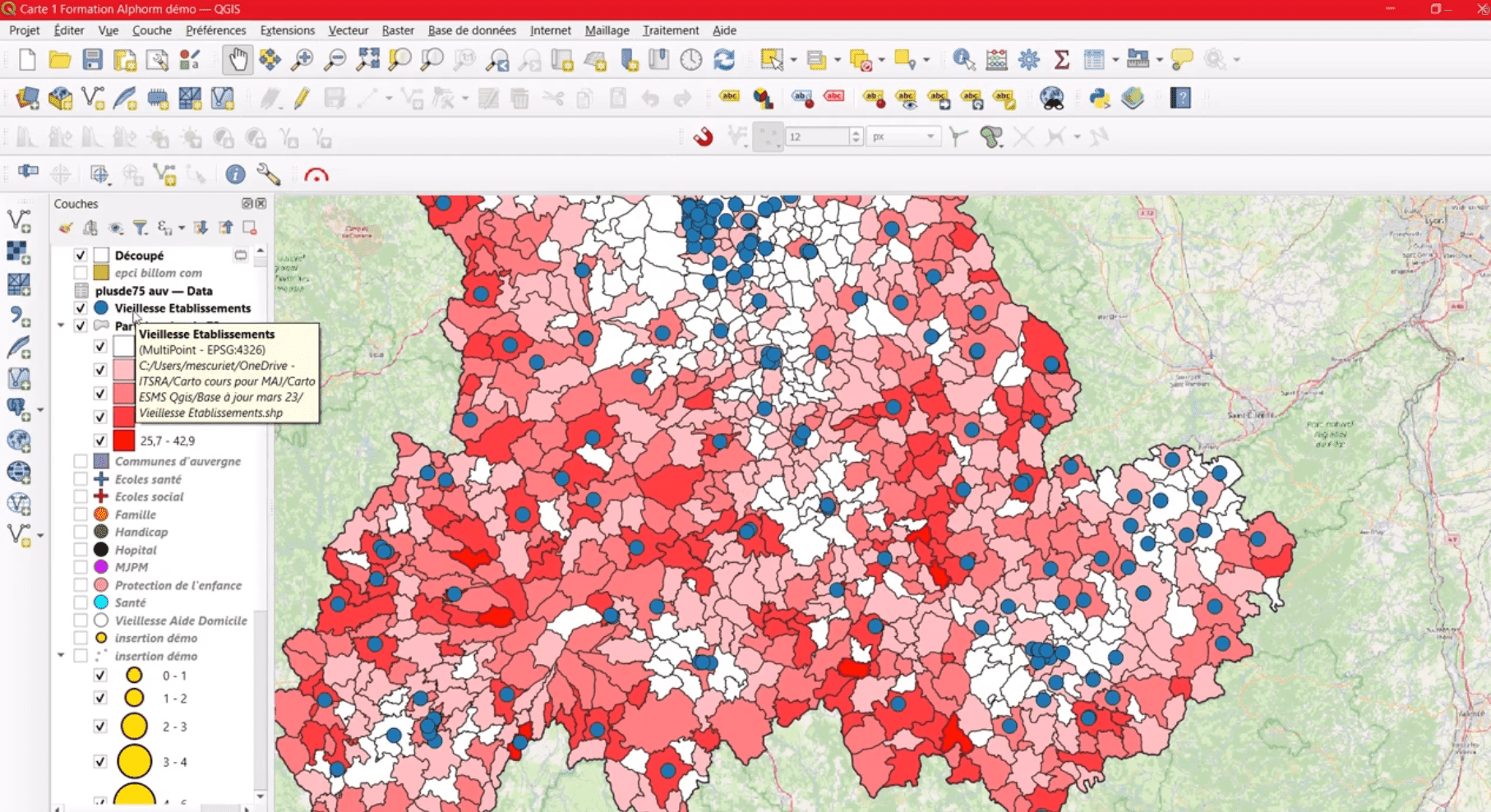Click the snapping tolerance input field

(817, 136)
